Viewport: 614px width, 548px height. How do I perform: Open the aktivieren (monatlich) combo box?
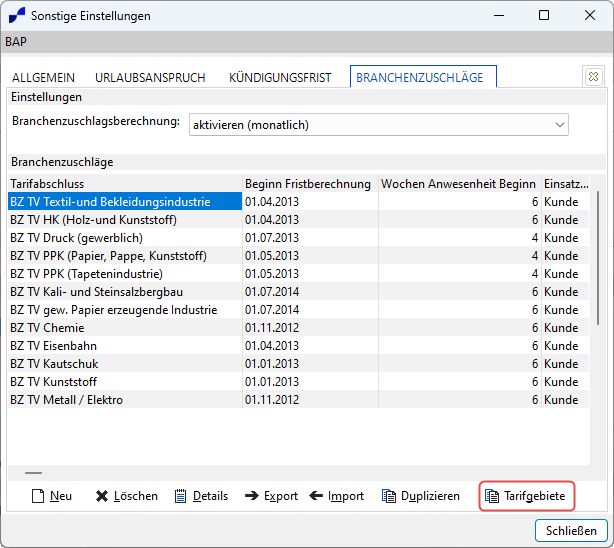(379, 125)
